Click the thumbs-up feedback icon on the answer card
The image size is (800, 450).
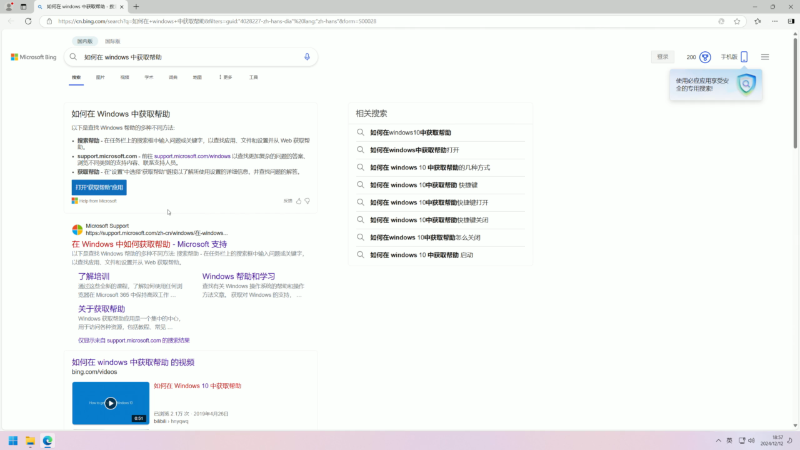pos(298,201)
